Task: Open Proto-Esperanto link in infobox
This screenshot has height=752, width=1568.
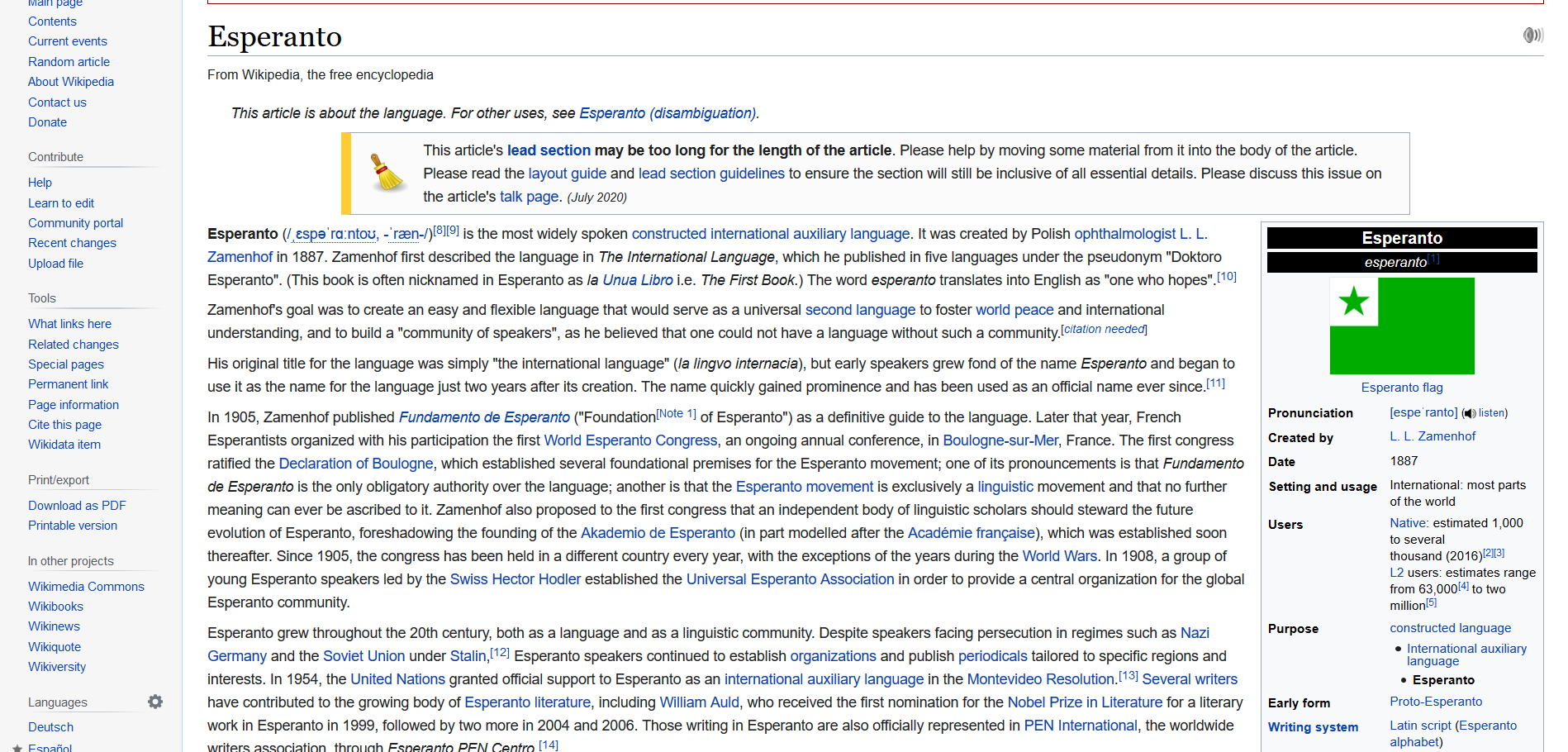Action: [x=1436, y=702]
